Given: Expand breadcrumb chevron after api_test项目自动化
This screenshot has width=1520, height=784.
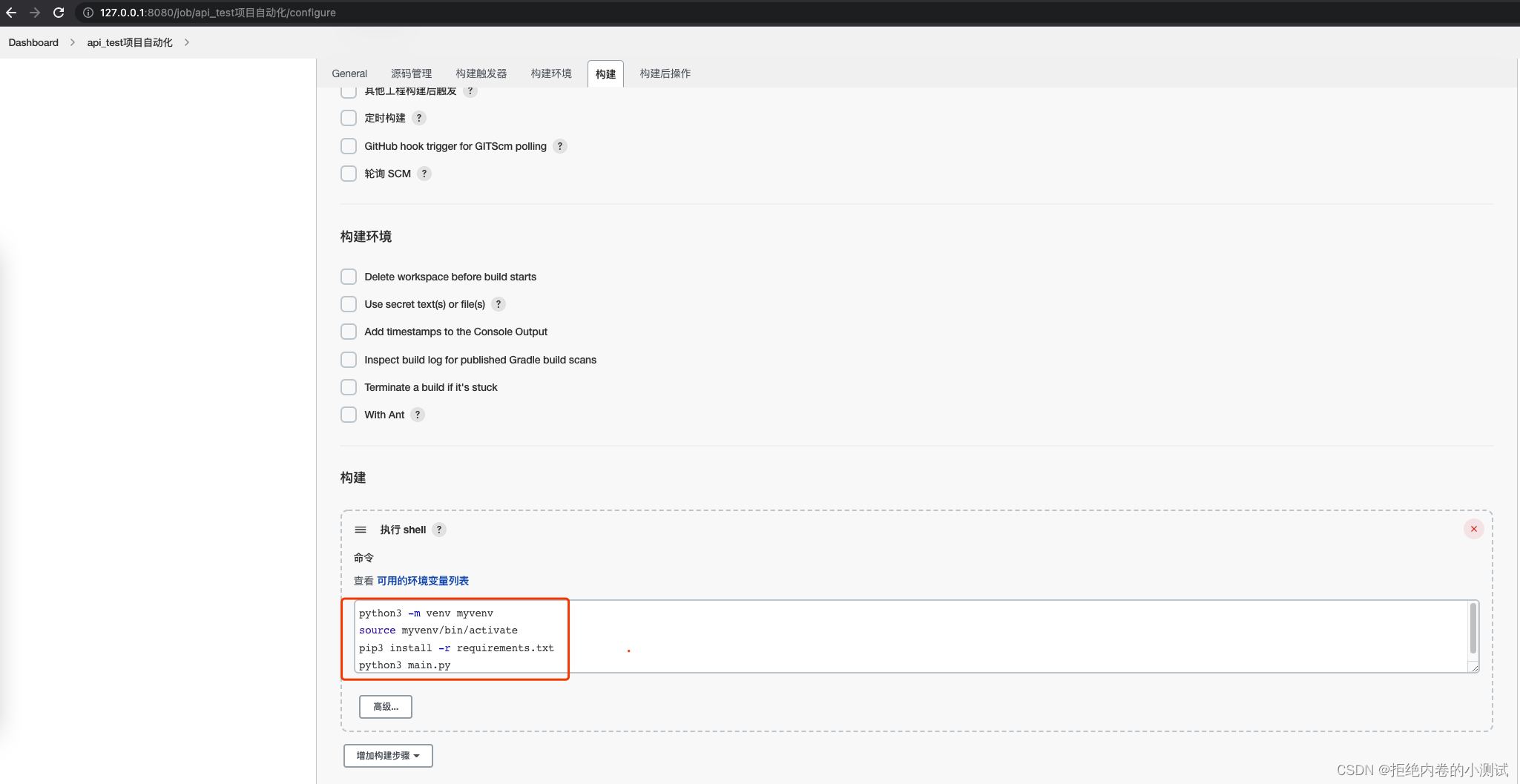Looking at the screenshot, I should (x=186, y=42).
